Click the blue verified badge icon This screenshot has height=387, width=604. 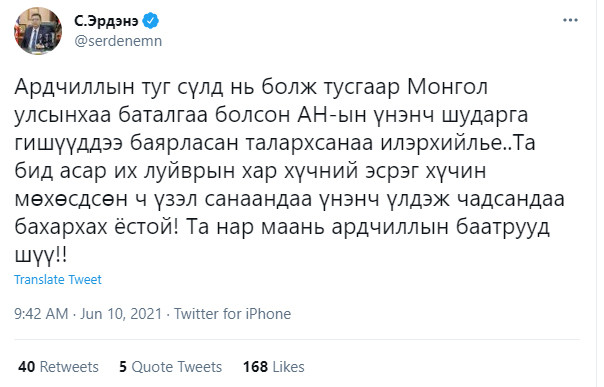pyautogui.click(x=151, y=21)
